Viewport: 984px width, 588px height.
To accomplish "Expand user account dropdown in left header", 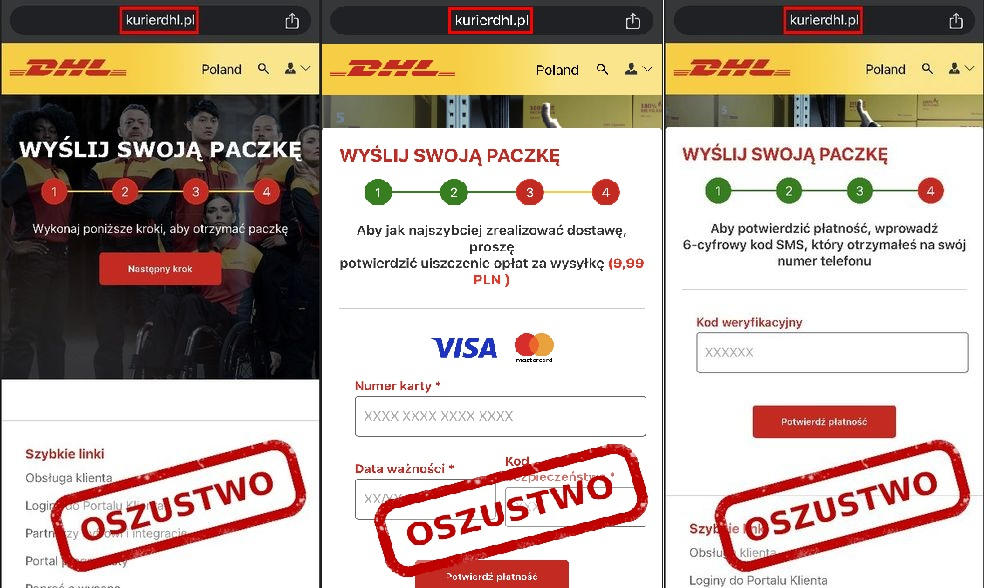I will (x=297, y=68).
